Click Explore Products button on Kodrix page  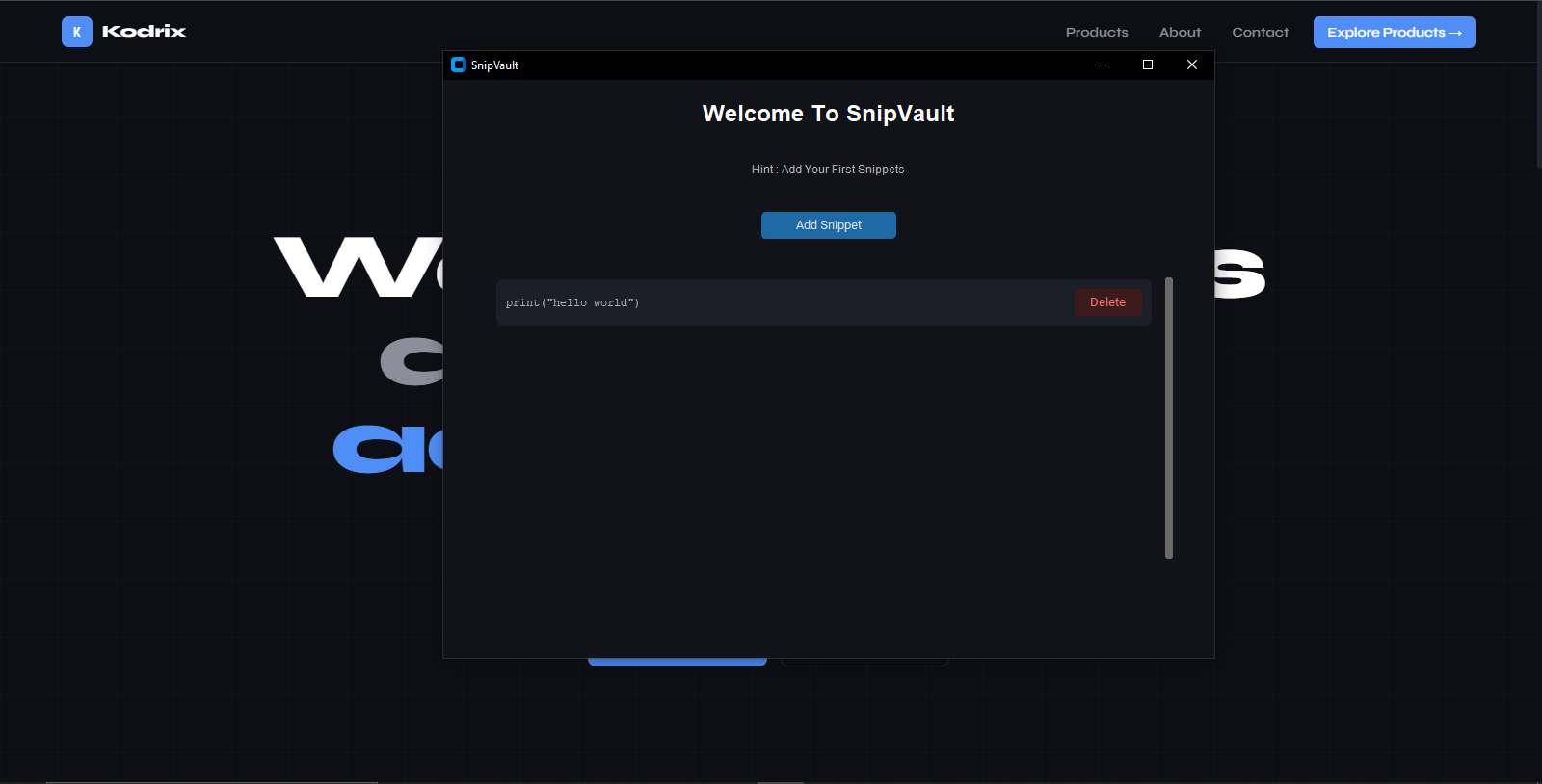click(x=1395, y=32)
